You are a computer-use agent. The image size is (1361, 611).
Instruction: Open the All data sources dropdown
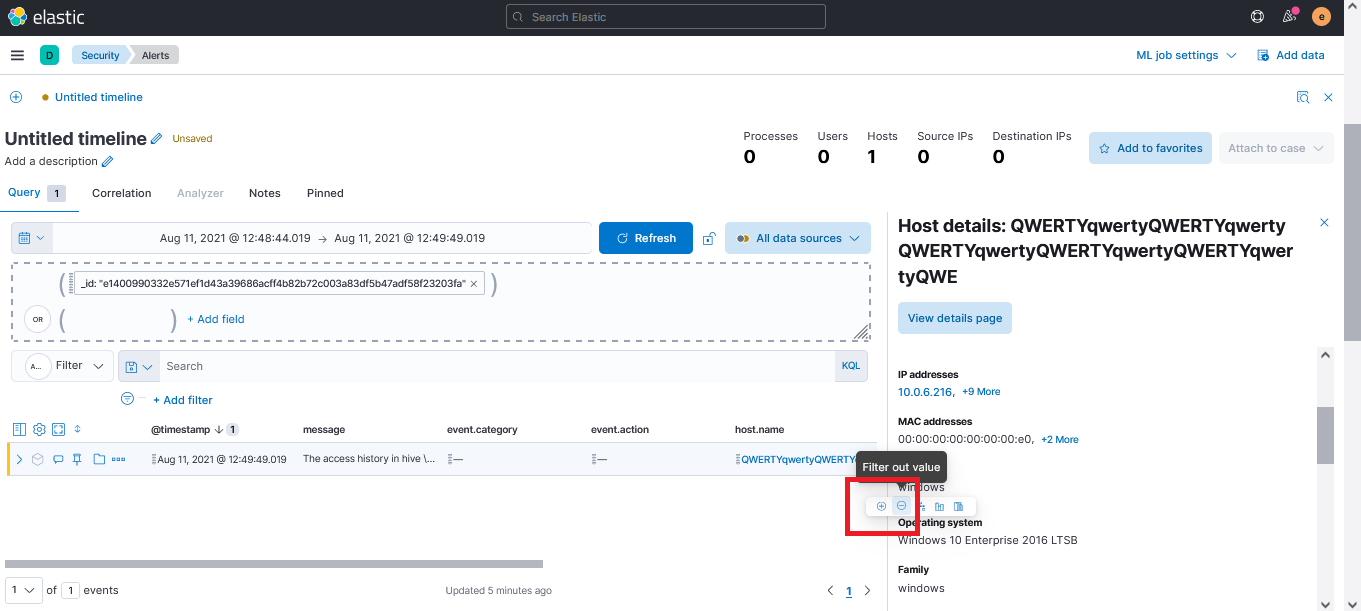pyautogui.click(x=798, y=238)
